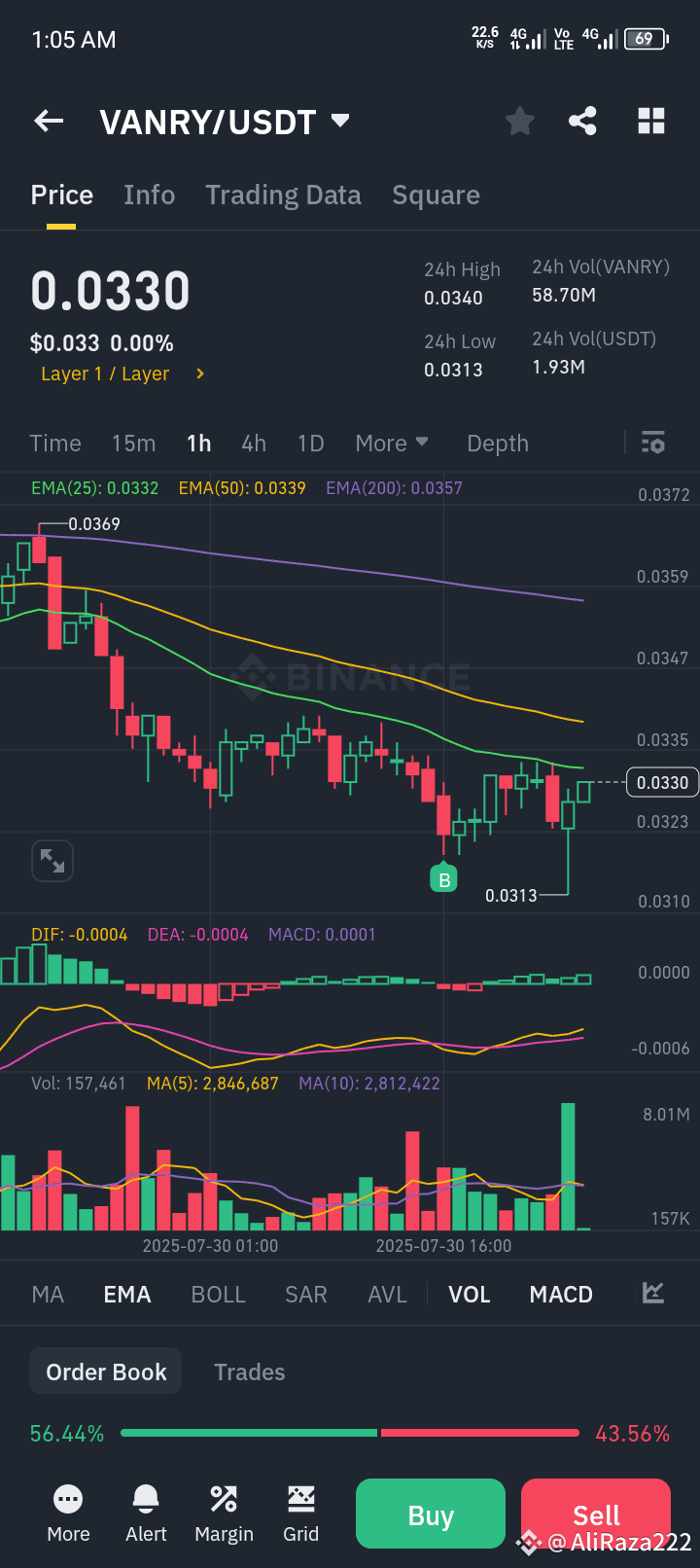Tap MA(10): 2,812,422 label
Viewport: 700px width, 1568px height.
tap(369, 1084)
